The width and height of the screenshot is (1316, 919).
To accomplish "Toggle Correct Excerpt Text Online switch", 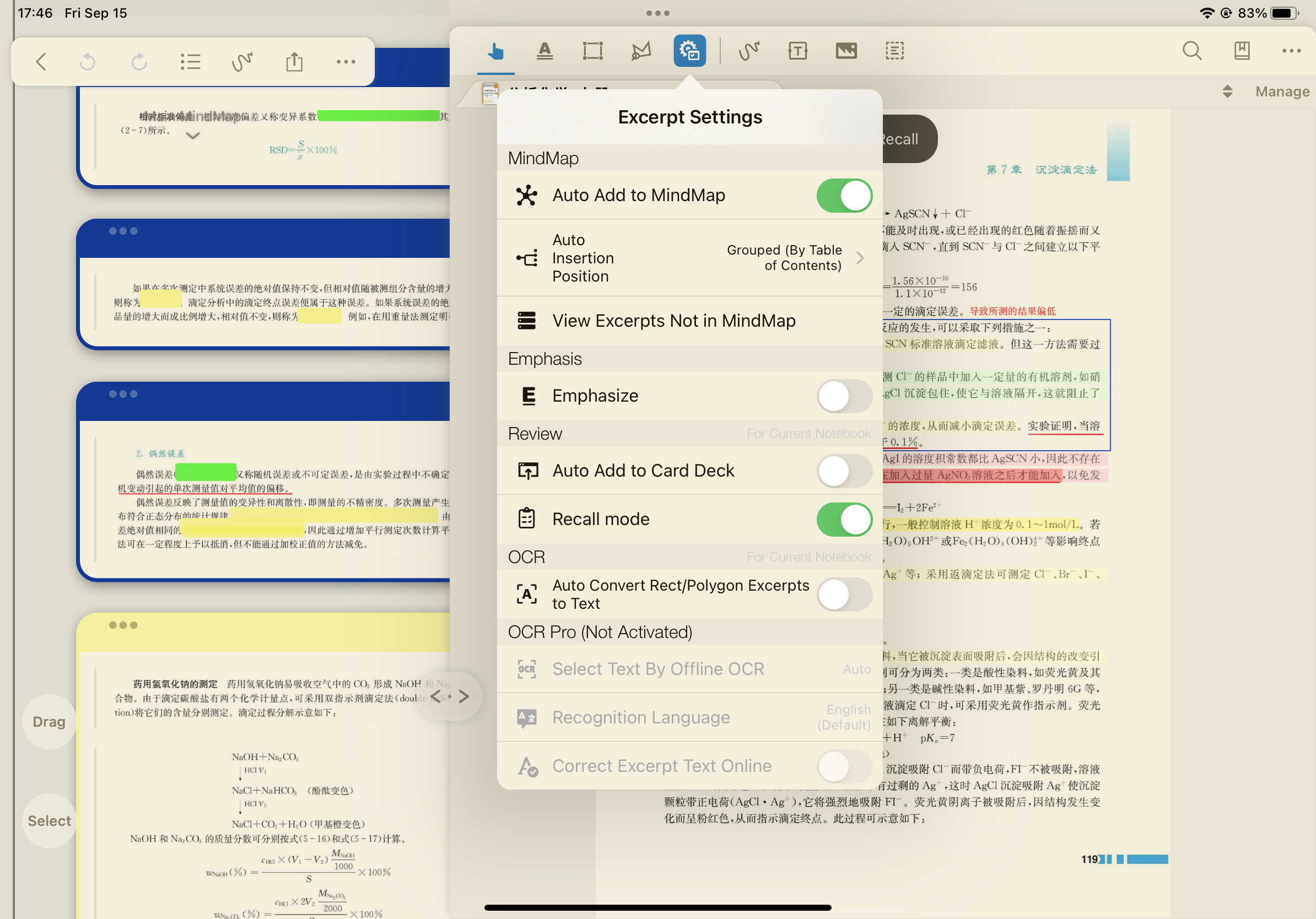I will coord(844,766).
